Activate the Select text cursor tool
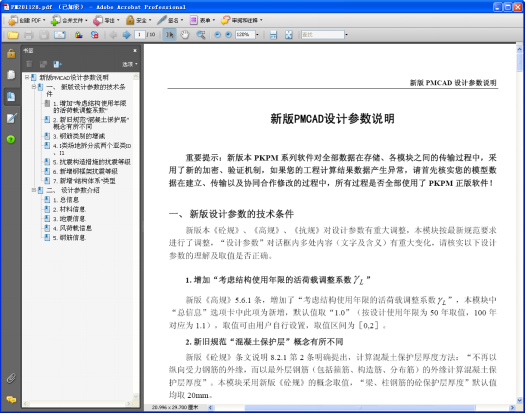Screen dimensions: 526x414 [169, 35]
